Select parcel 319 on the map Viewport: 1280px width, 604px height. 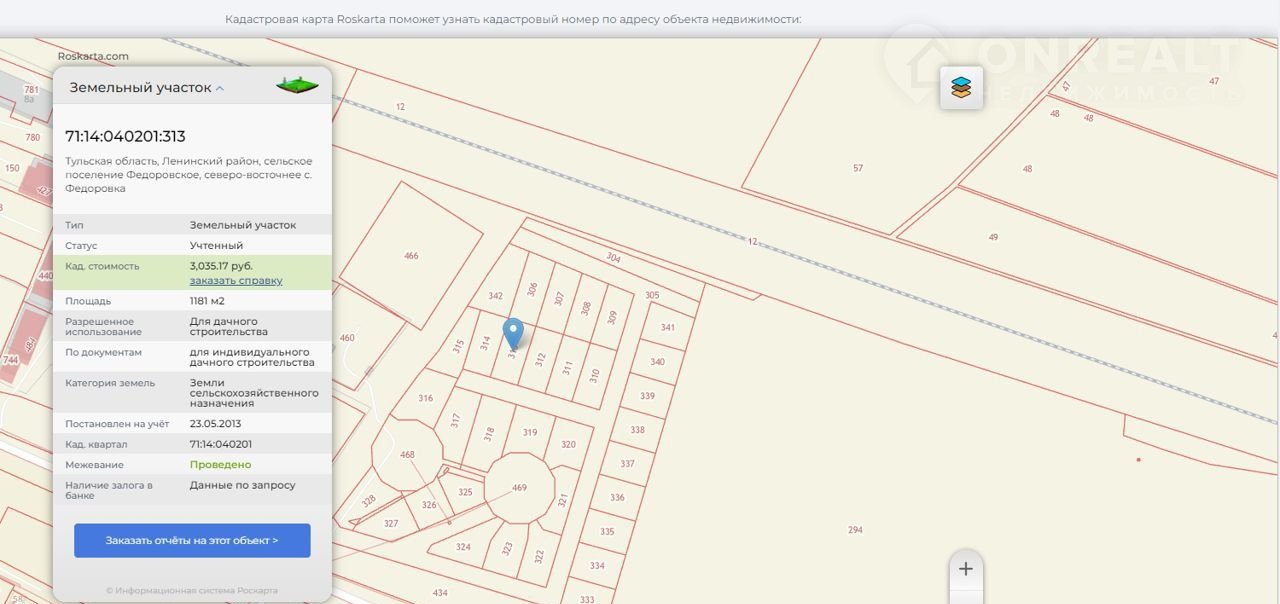(530, 433)
